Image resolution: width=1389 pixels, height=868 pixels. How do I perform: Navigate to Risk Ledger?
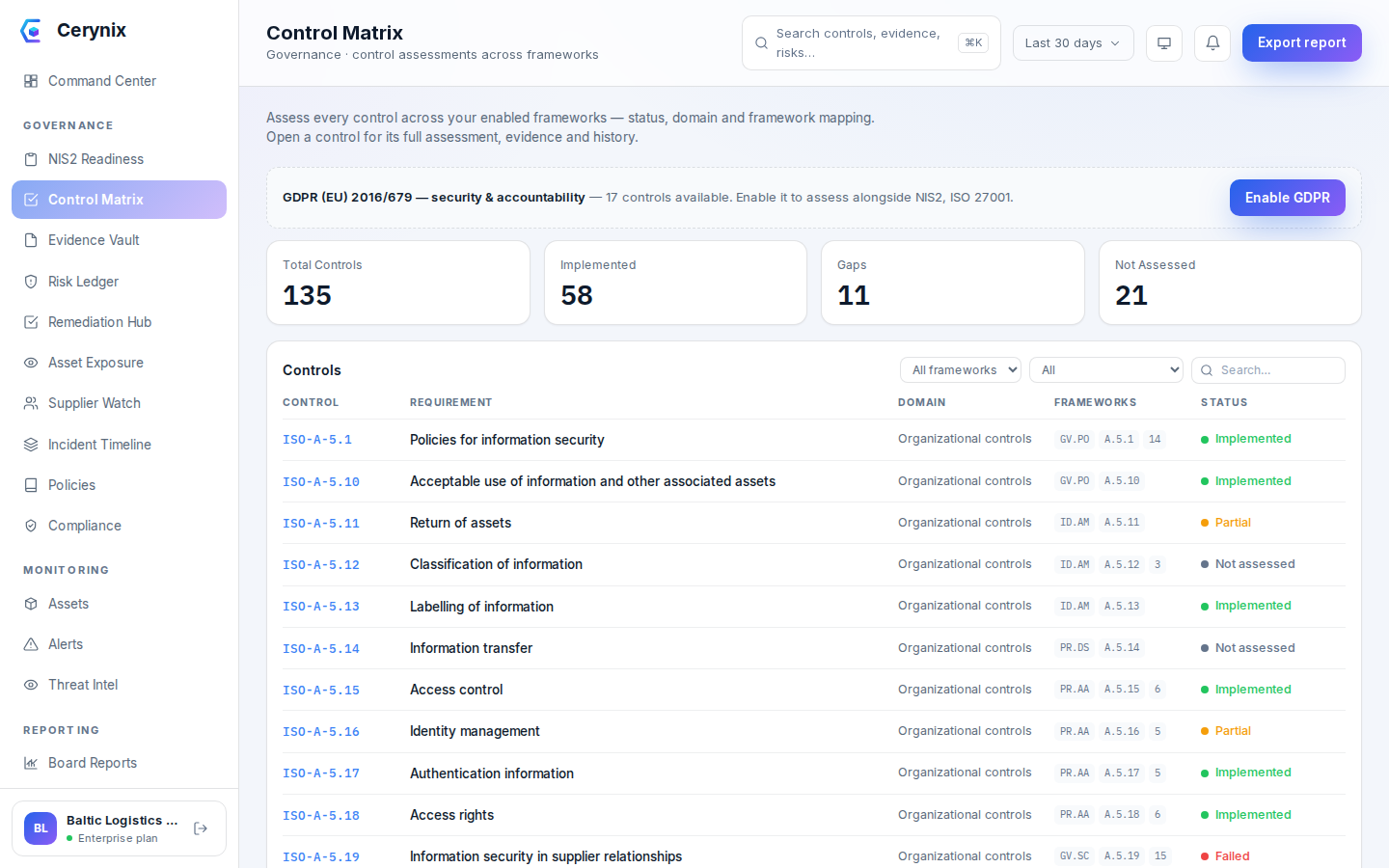coord(119,282)
